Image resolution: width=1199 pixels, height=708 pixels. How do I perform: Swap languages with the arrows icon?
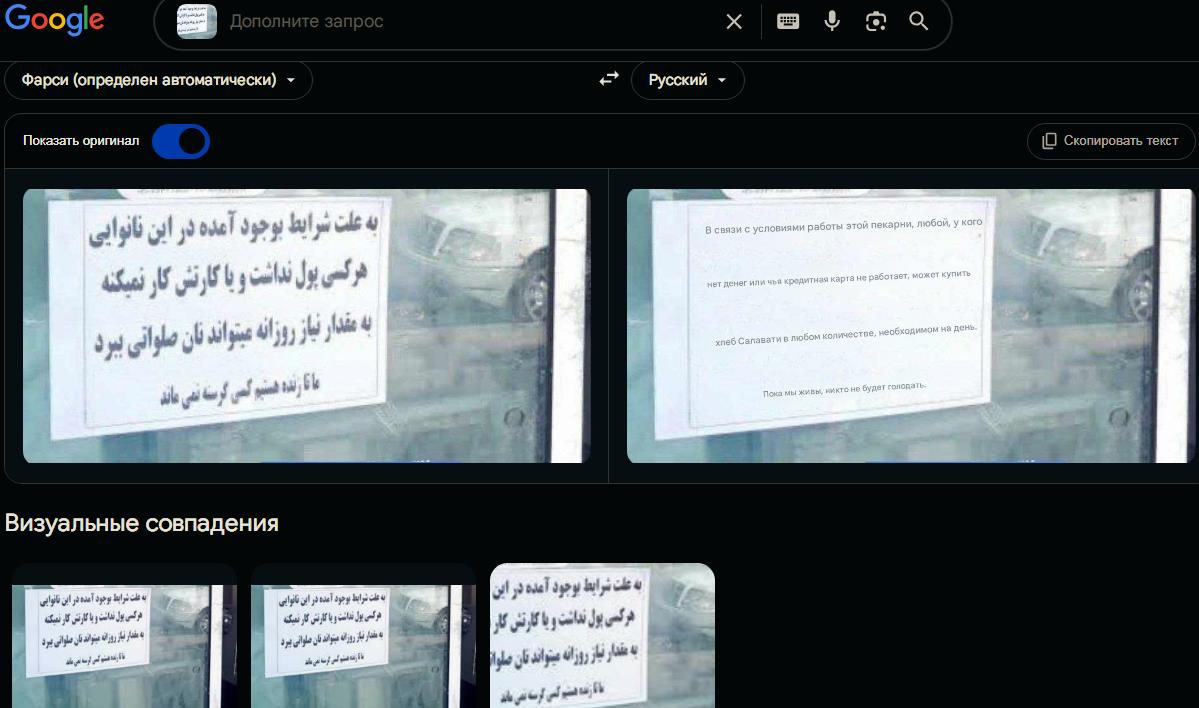click(609, 79)
